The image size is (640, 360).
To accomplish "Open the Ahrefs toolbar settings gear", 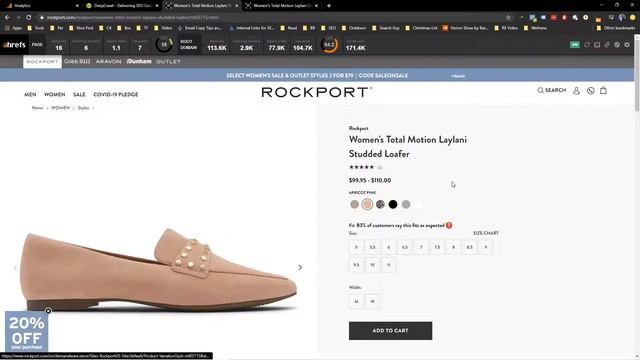I will pos(627,44).
